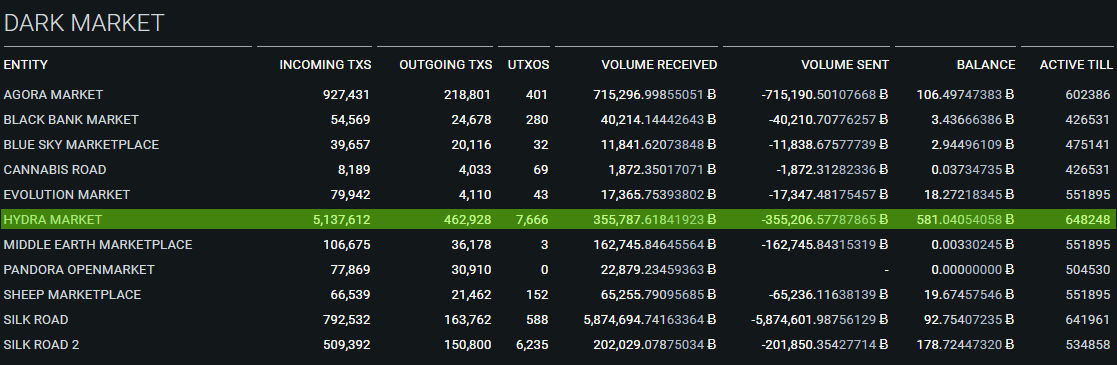Click Agora Market incoming txs 927,431
Viewport: 1117px width, 365px height.
click(x=347, y=95)
